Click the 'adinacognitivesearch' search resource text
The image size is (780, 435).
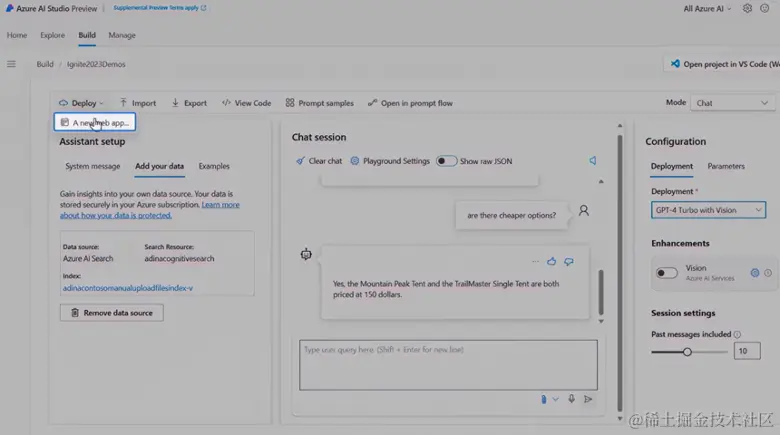point(179,259)
